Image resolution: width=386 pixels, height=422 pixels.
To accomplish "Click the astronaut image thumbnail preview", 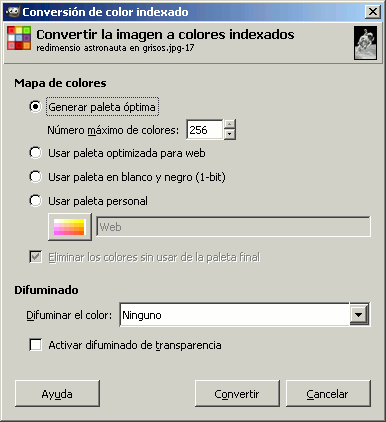I will 365,43.
